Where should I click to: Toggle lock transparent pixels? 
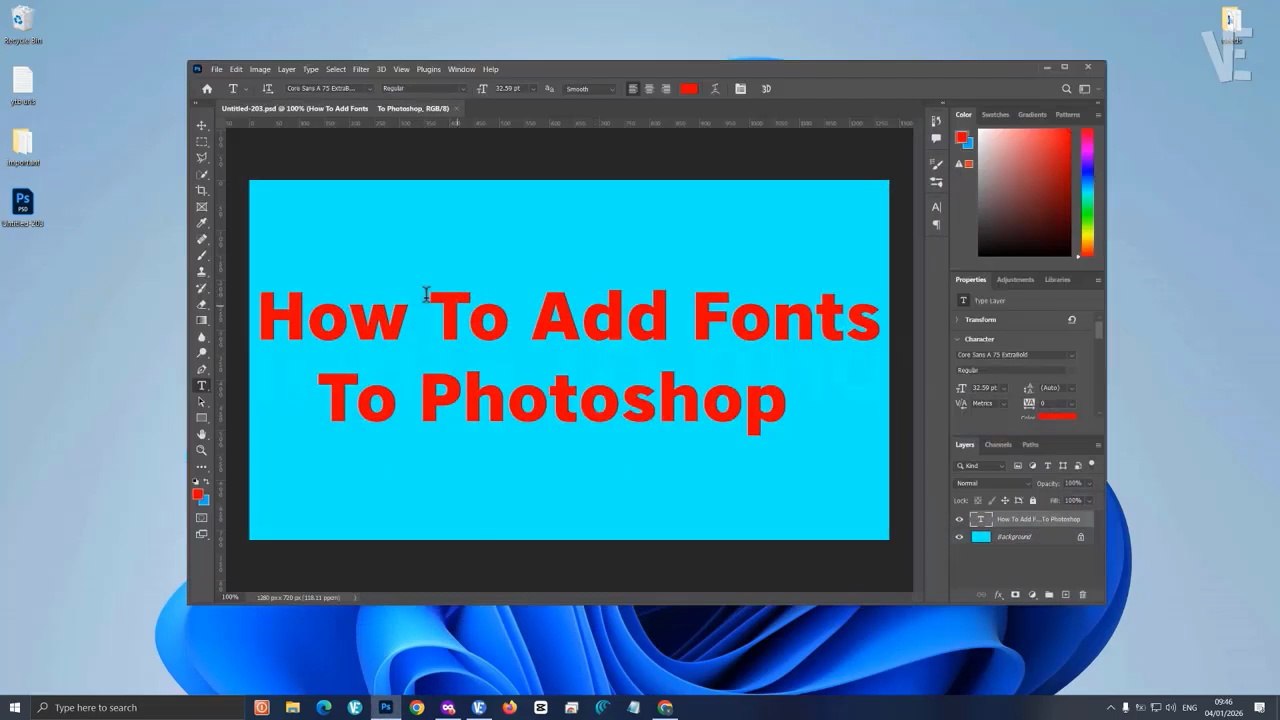[978, 500]
